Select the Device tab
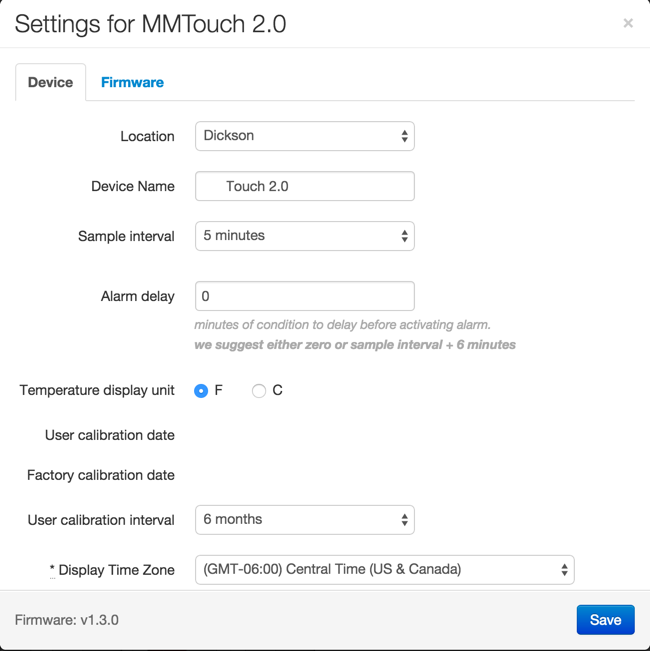This screenshot has width=650, height=651. pos(51,82)
